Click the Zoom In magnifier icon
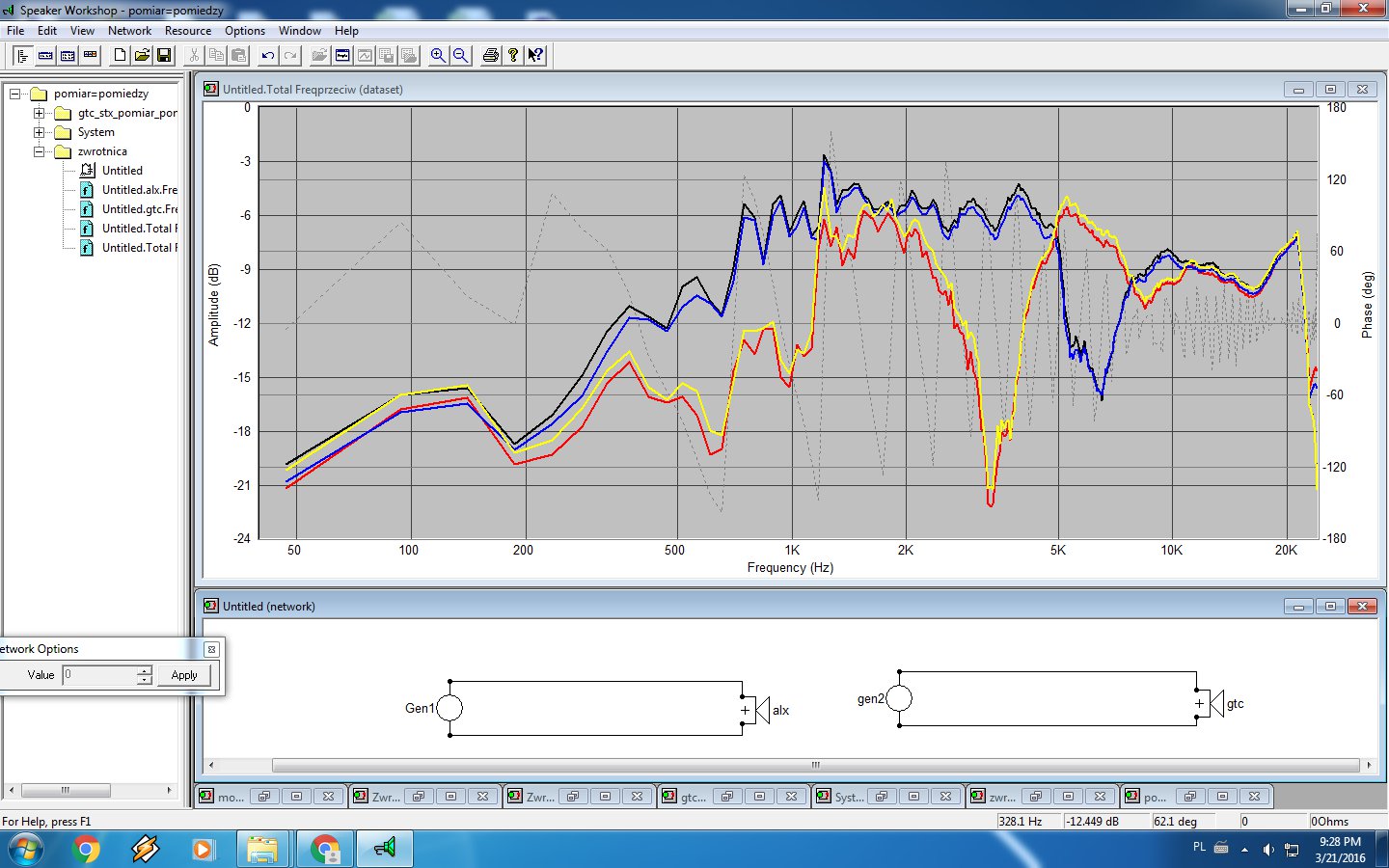This screenshot has width=1389, height=868. [438, 55]
